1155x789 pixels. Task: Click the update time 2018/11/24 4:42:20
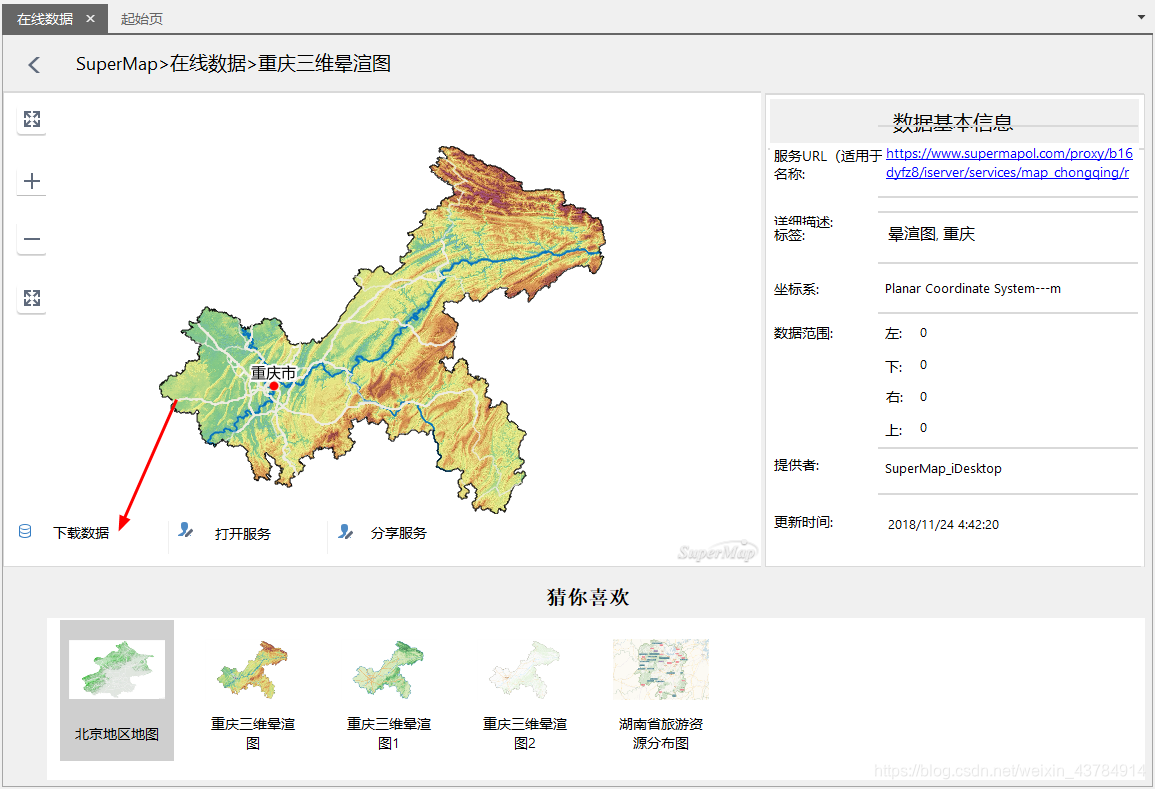pyautogui.click(x=943, y=525)
